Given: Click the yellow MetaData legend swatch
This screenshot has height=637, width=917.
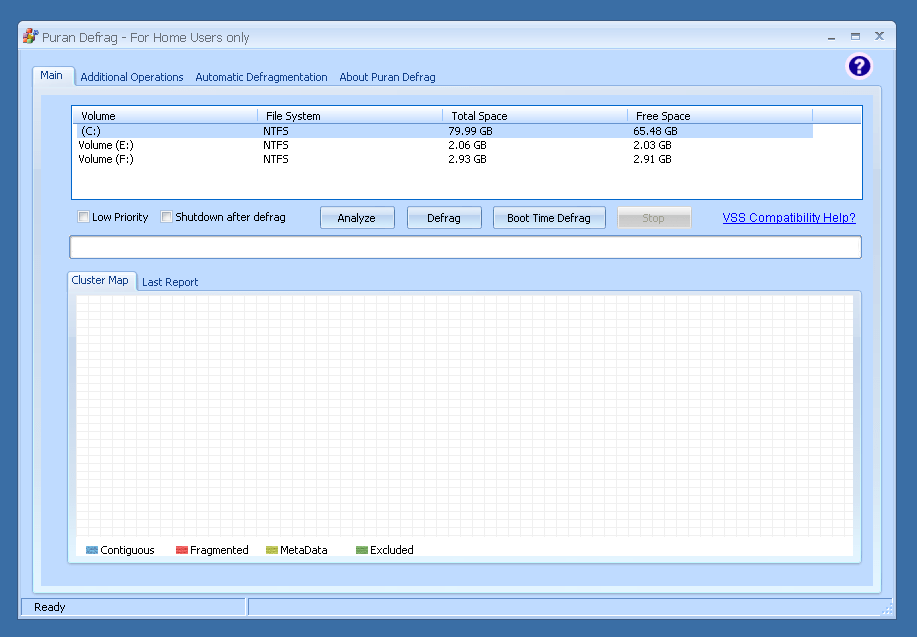Looking at the screenshot, I should (272, 550).
